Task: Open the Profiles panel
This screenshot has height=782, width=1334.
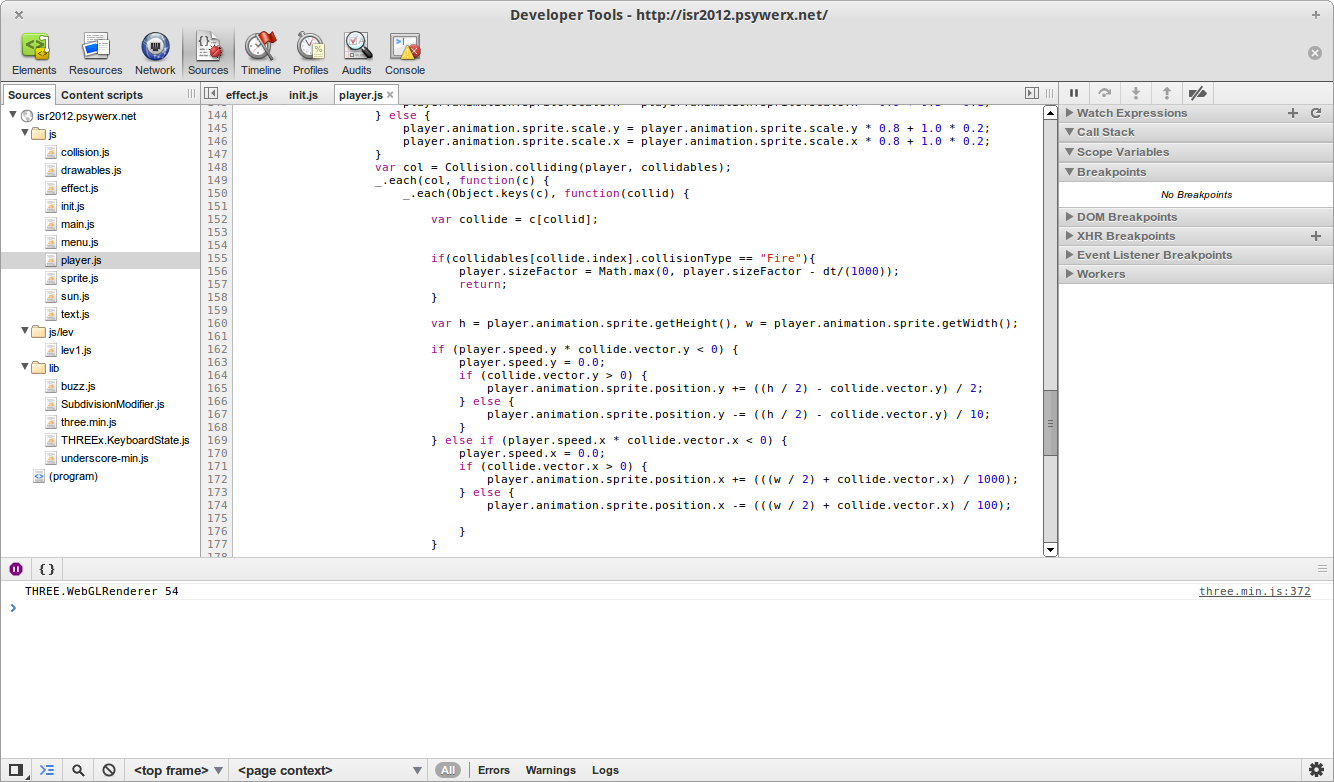Action: point(311,53)
